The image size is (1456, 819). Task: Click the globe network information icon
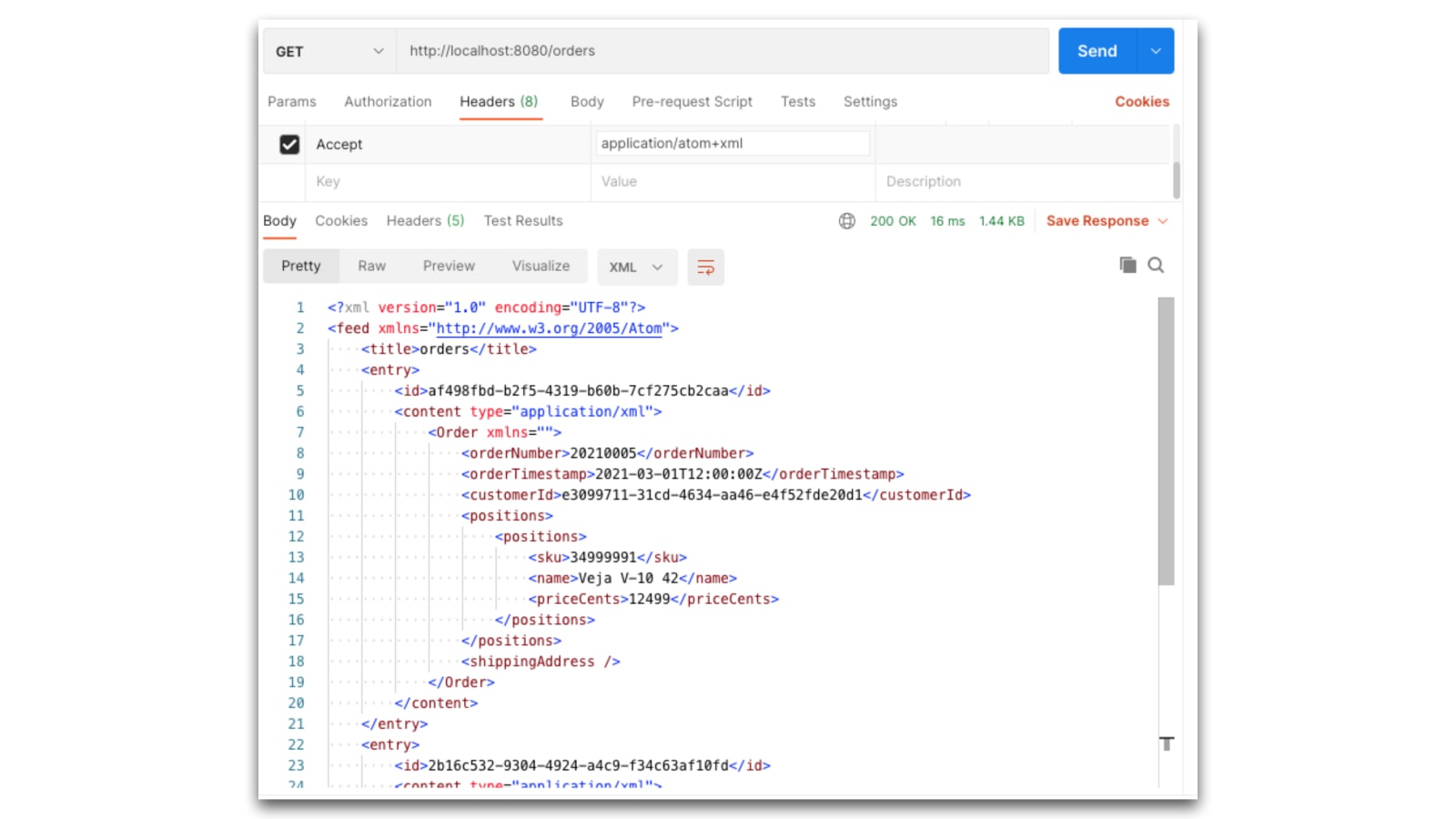click(847, 221)
